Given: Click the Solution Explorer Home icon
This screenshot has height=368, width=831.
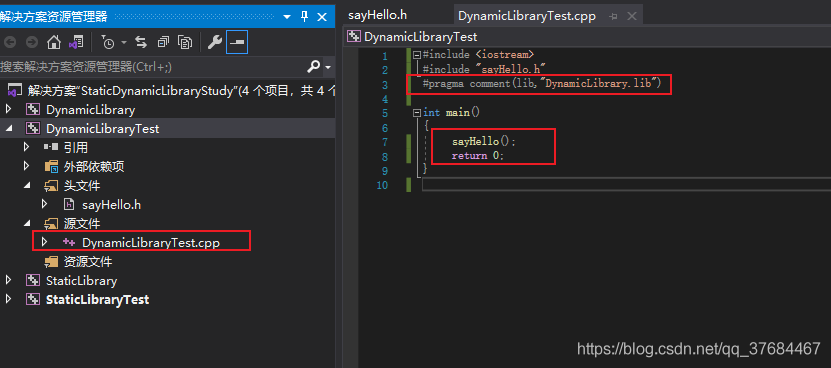Looking at the screenshot, I should (x=54, y=42).
